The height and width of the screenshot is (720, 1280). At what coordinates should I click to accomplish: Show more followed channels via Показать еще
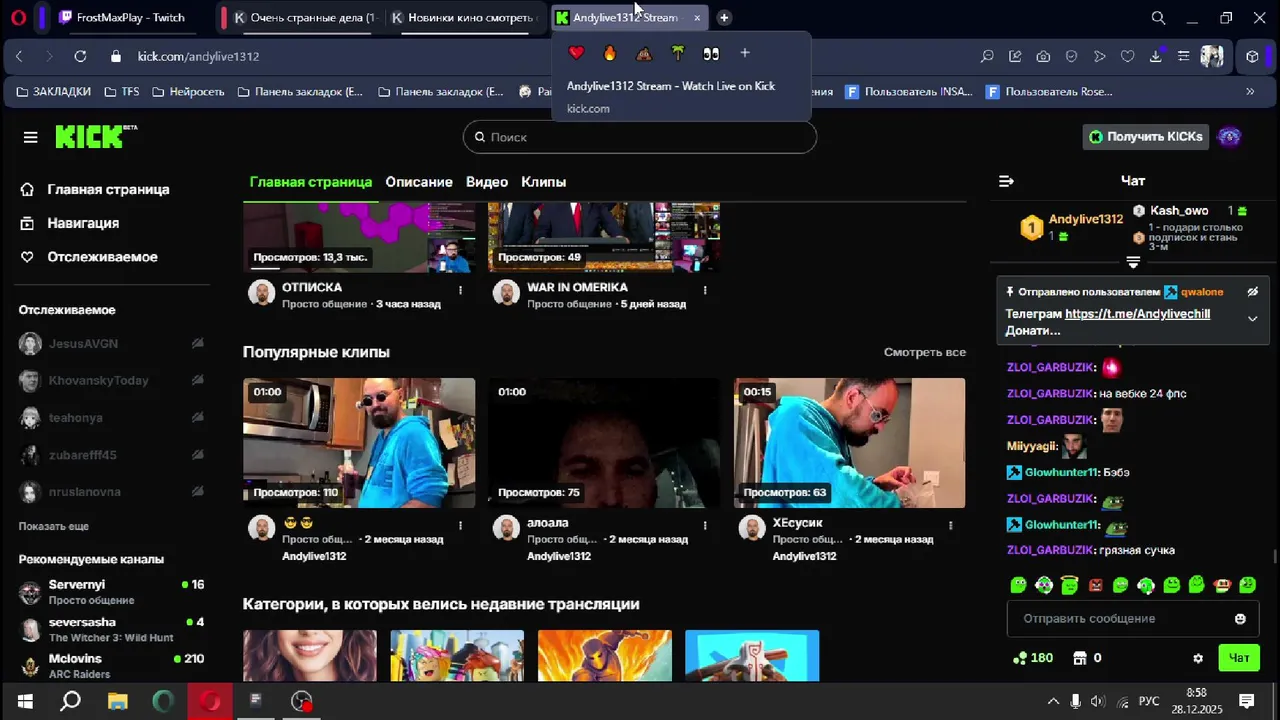coord(54,526)
